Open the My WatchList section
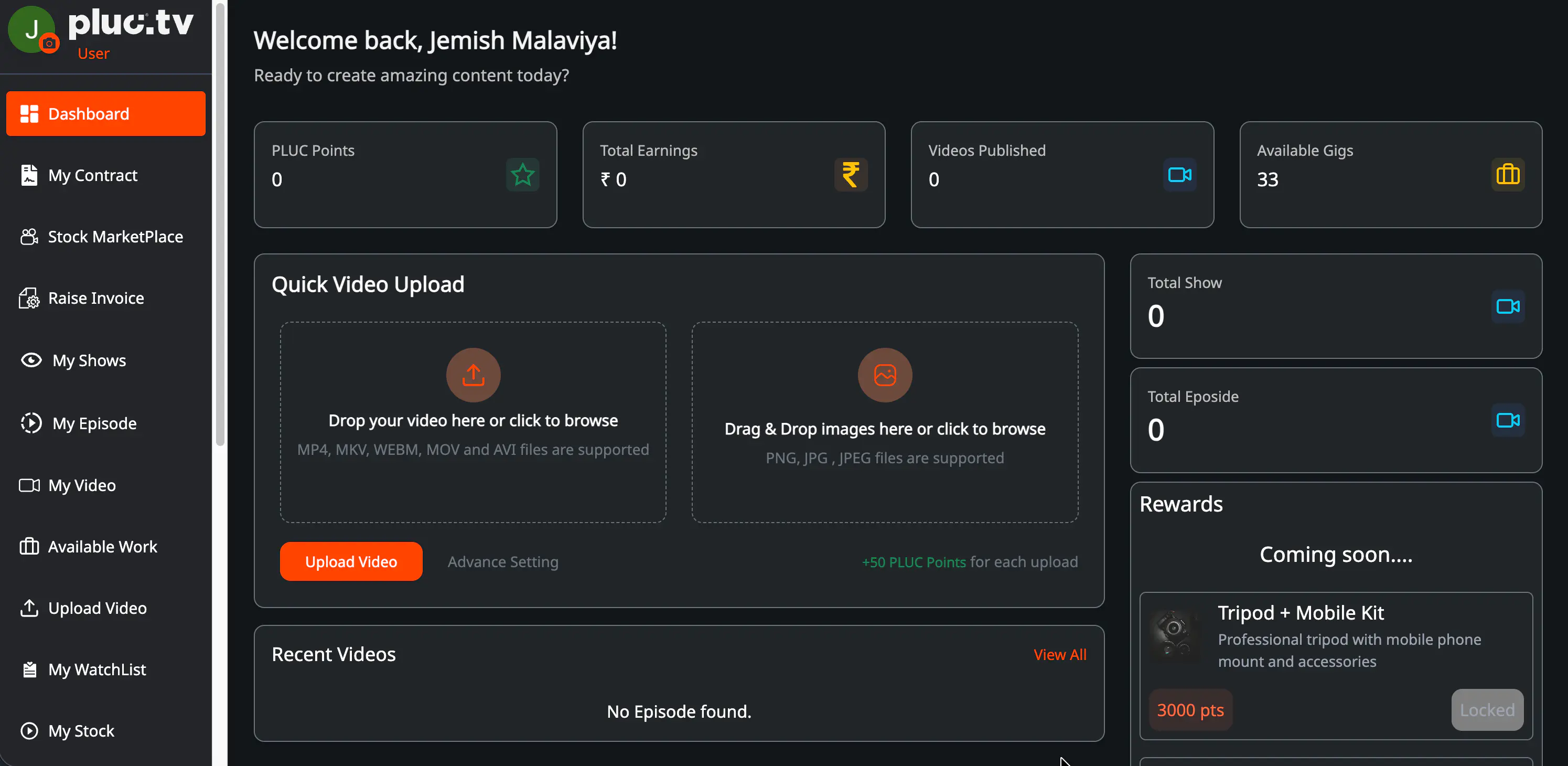This screenshot has height=766, width=1568. 97,669
